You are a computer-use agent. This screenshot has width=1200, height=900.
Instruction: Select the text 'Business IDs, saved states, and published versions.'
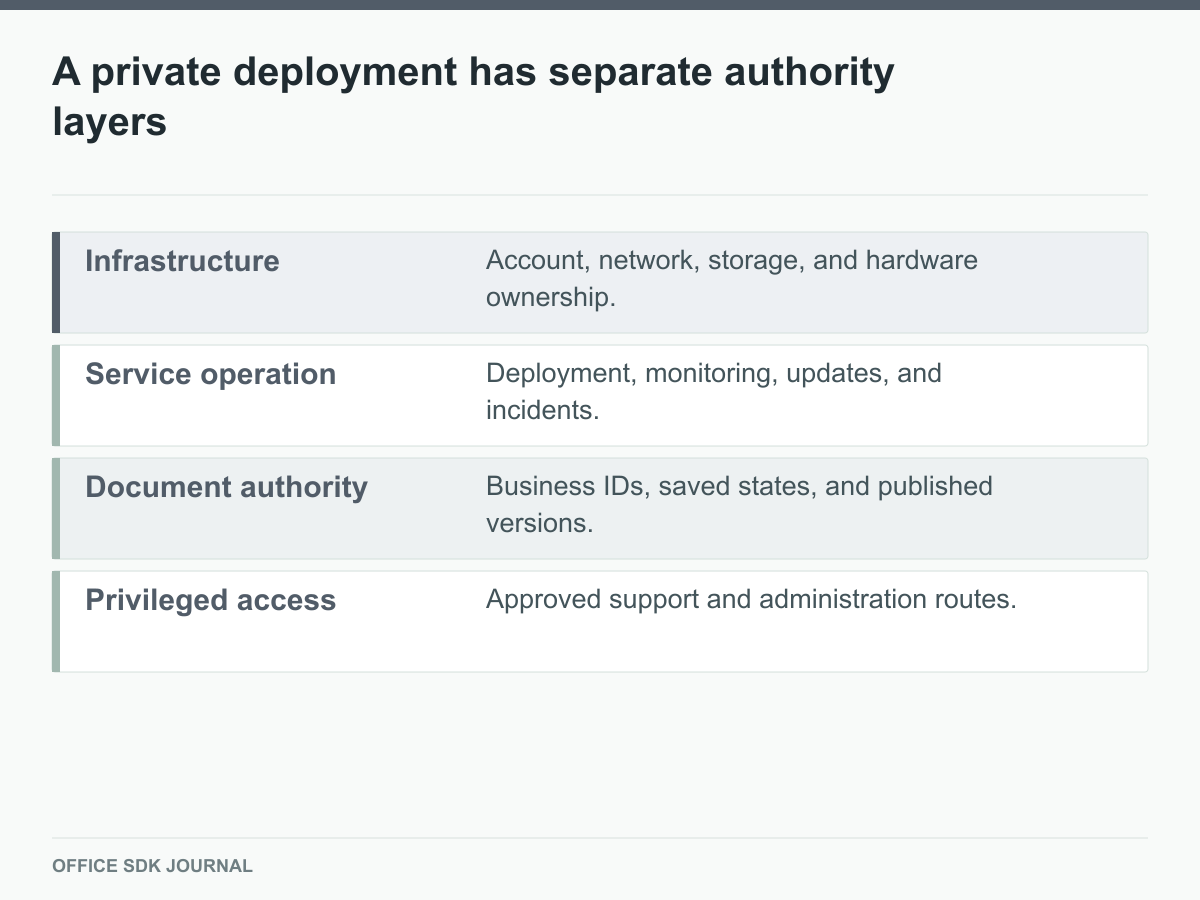click(x=739, y=505)
